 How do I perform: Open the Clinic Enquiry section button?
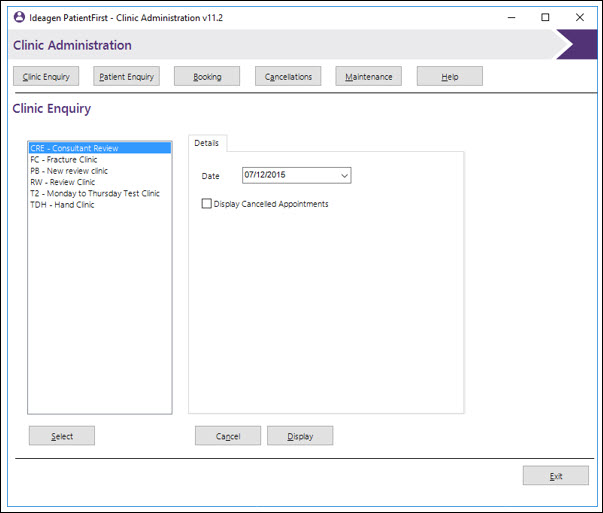coord(46,76)
